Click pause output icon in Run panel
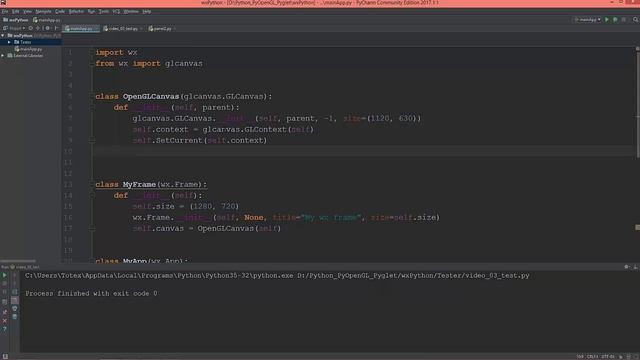 click(x=4, y=292)
